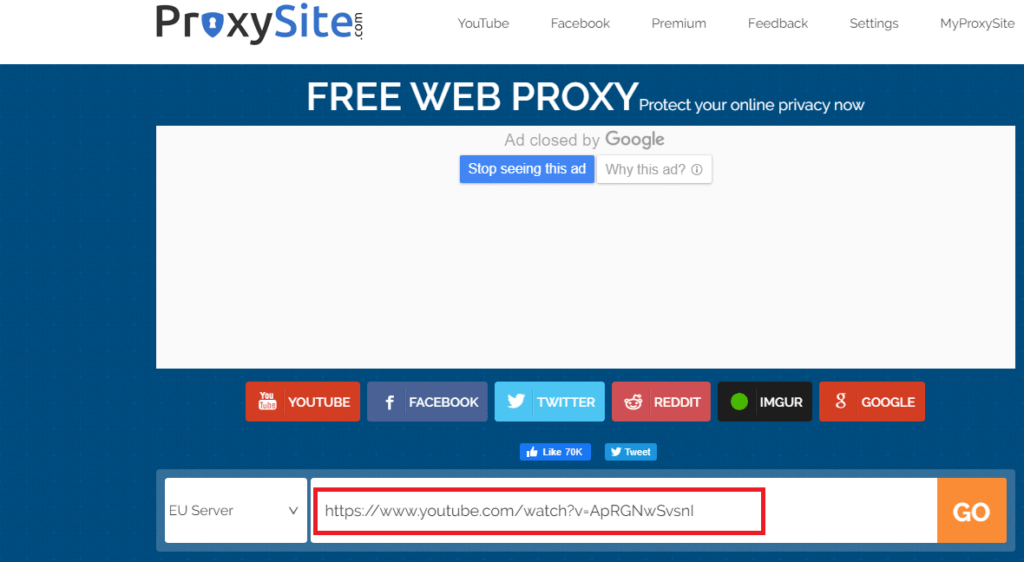1024x562 pixels.
Task: Open the EU Server dropdown
Action: coord(236,510)
